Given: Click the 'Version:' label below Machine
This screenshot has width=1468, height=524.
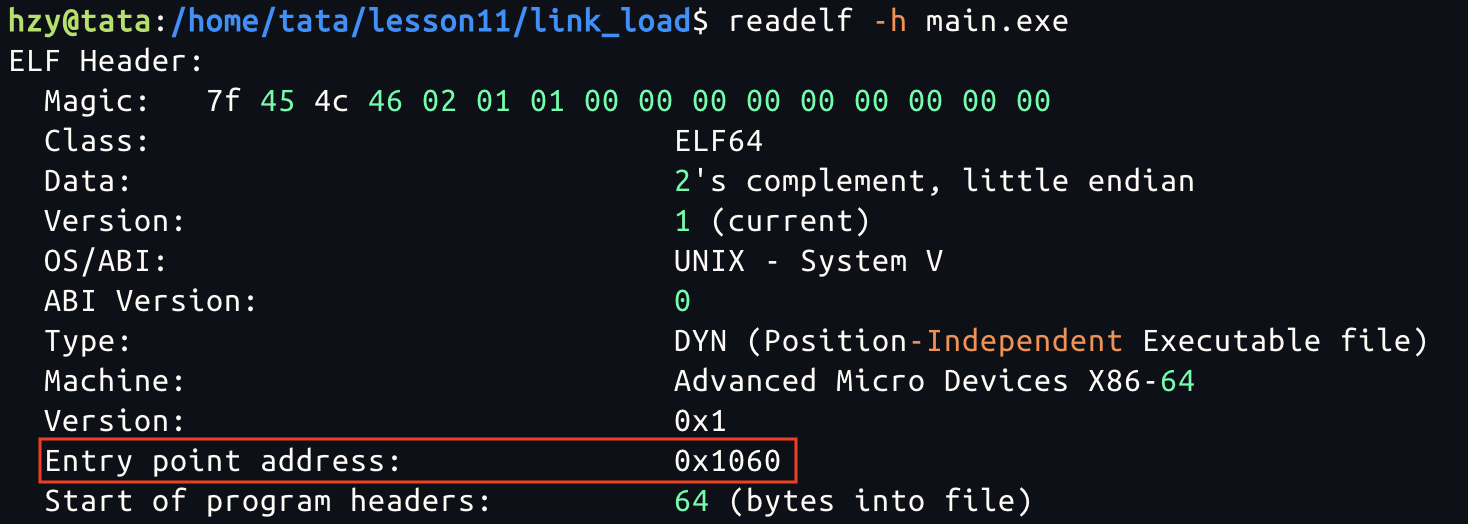Looking at the screenshot, I should point(115,421).
